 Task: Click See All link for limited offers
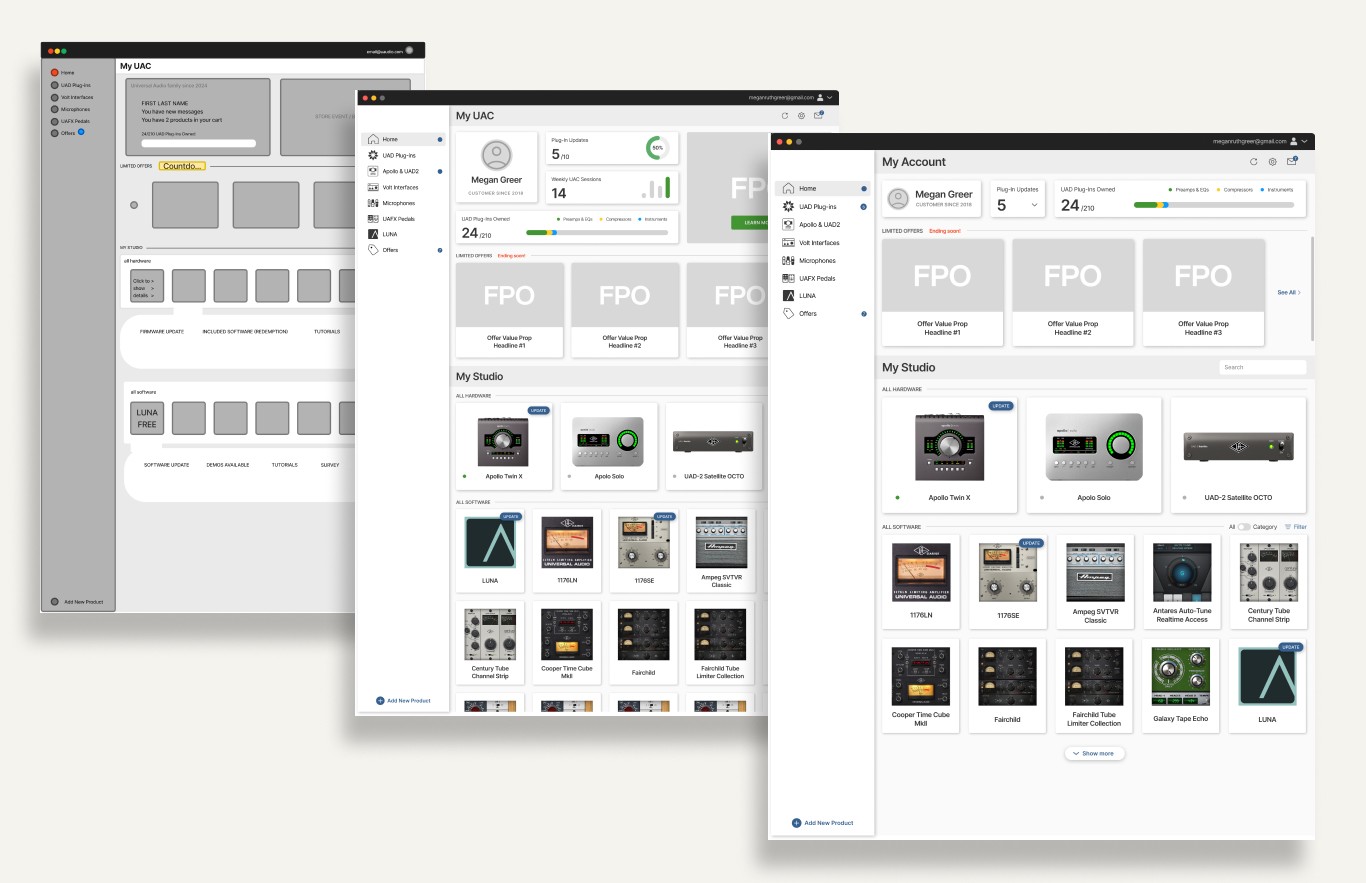coord(1289,292)
